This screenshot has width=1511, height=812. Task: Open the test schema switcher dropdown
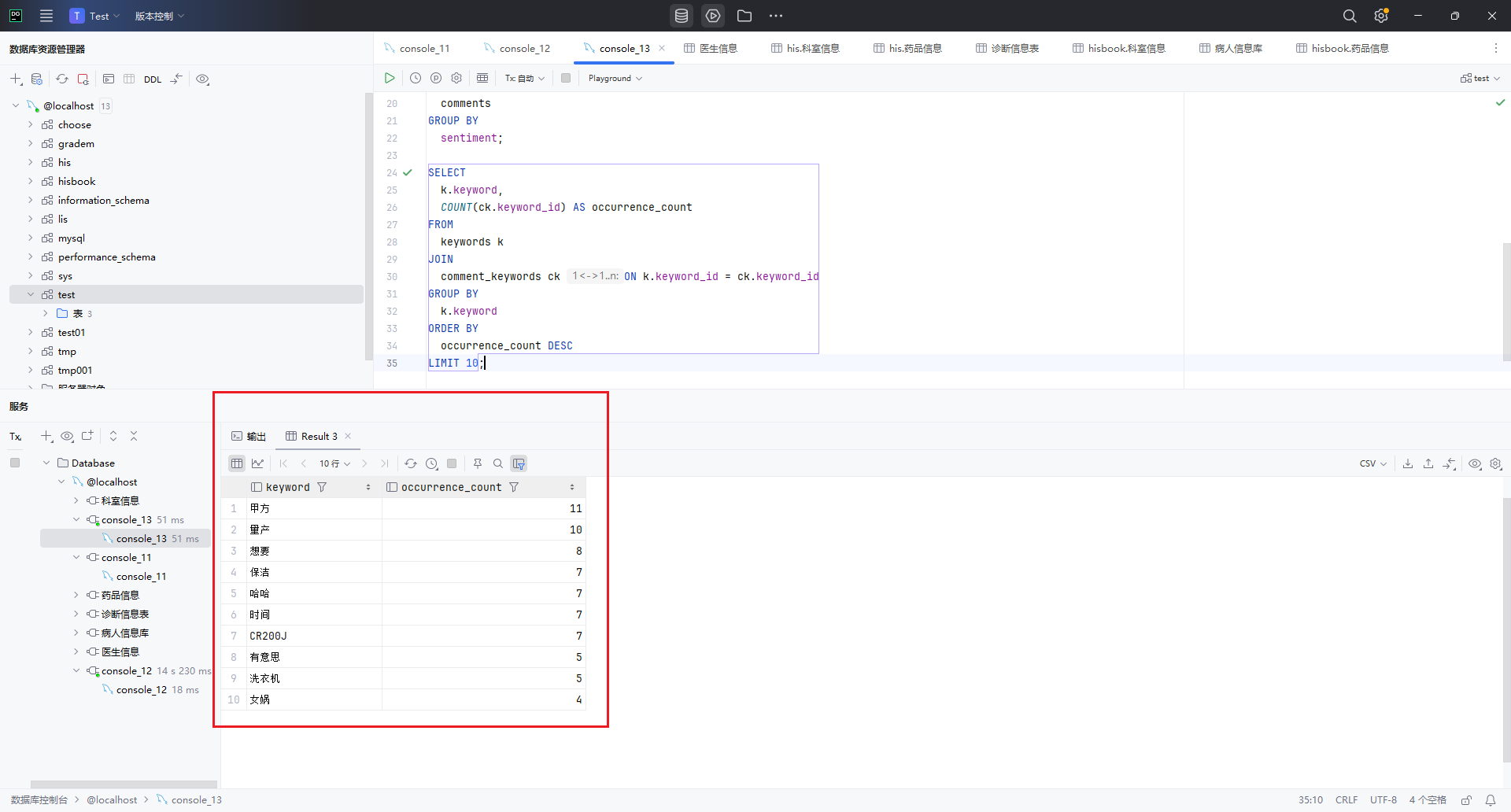coord(1480,78)
